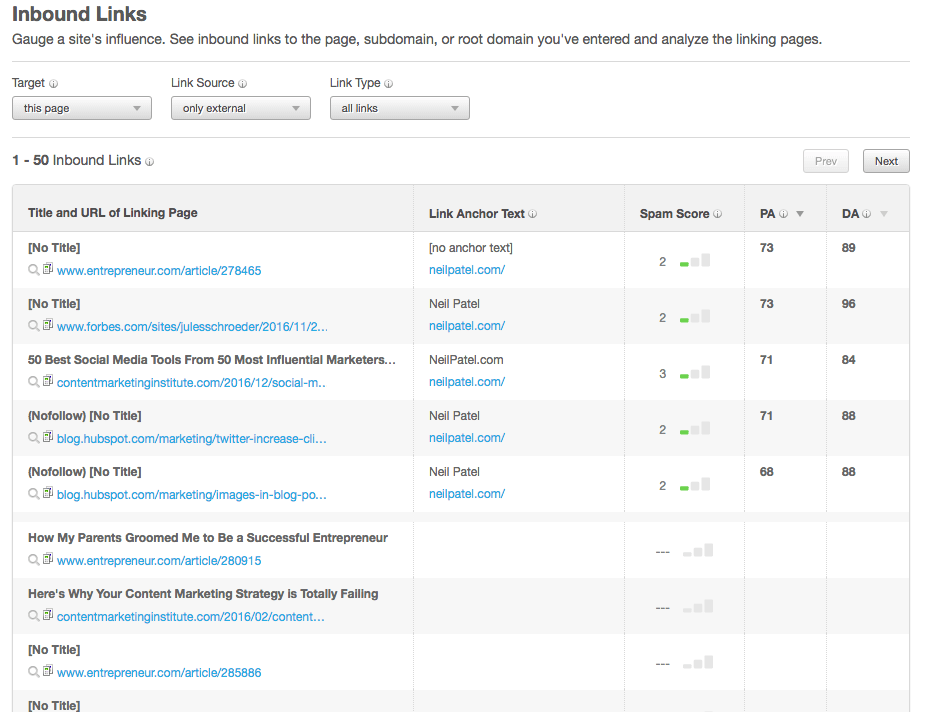Click PA value 68 in hubspot images row

pos(767,472)
